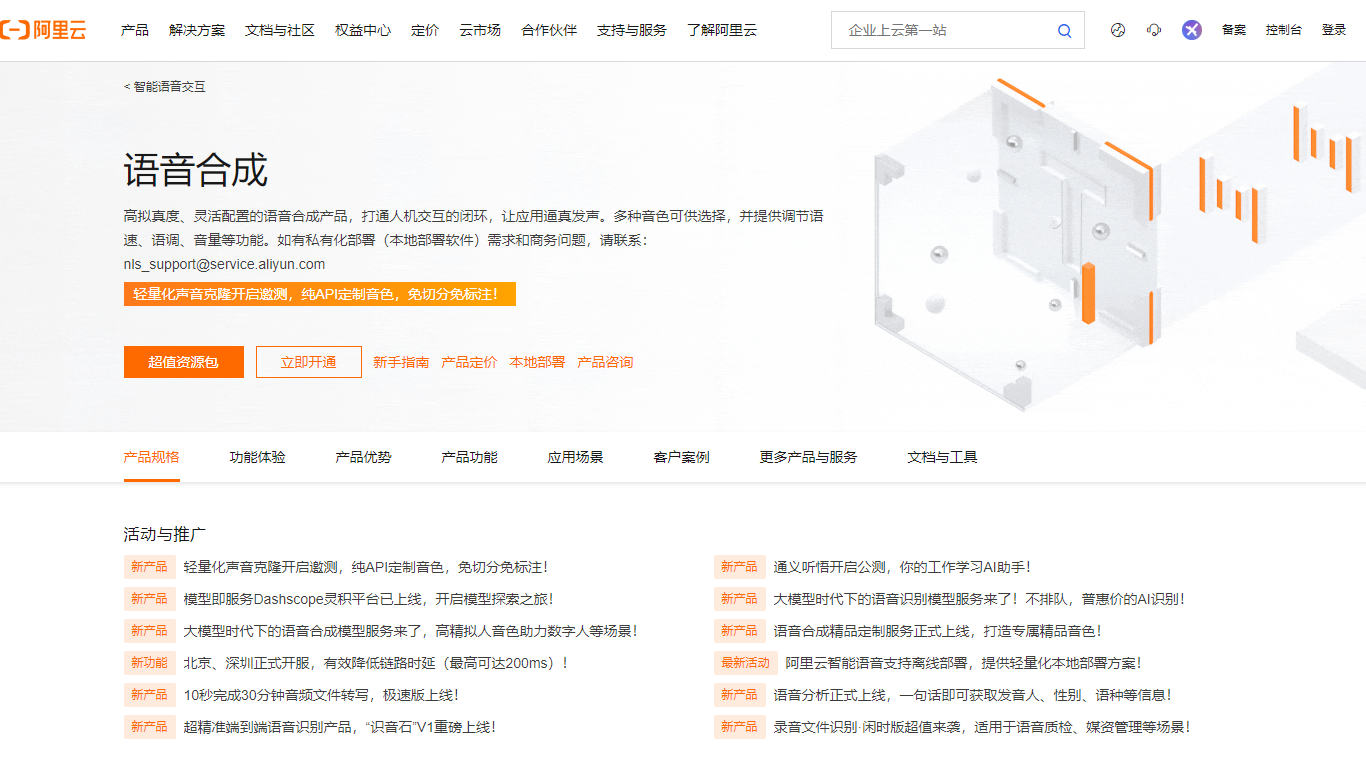Open the 解决方案 menu
The width and height of the screenshot is (1366, 780).
click(x=197, y=30)
